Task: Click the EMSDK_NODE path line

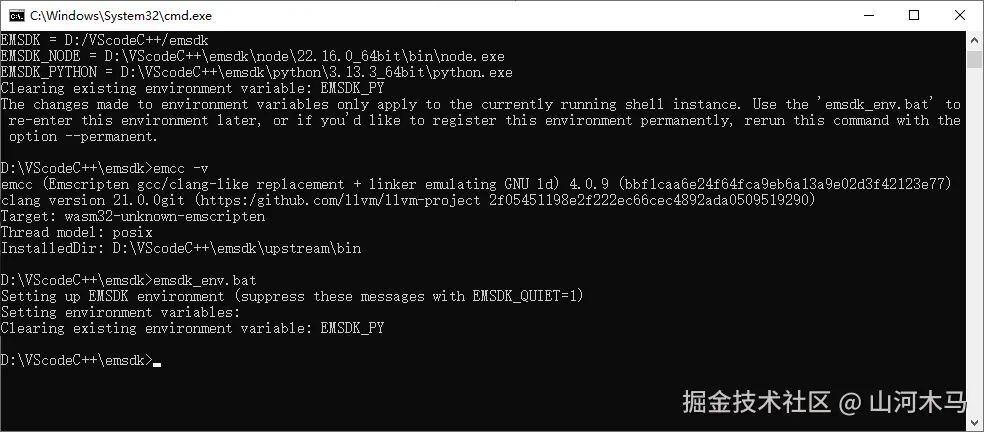Action: pos(252,57)
